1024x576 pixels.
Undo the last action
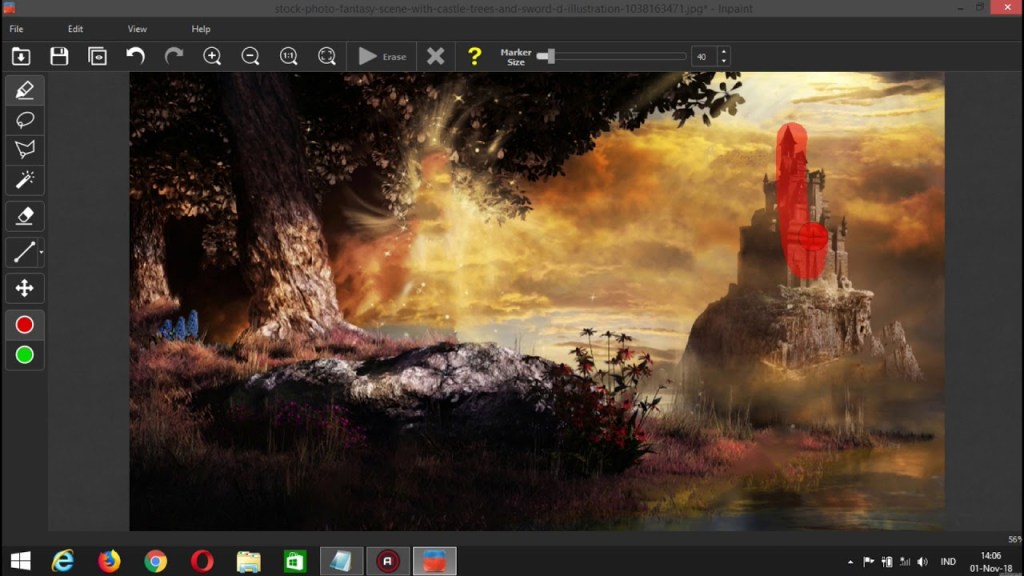(x=136, y=56)
